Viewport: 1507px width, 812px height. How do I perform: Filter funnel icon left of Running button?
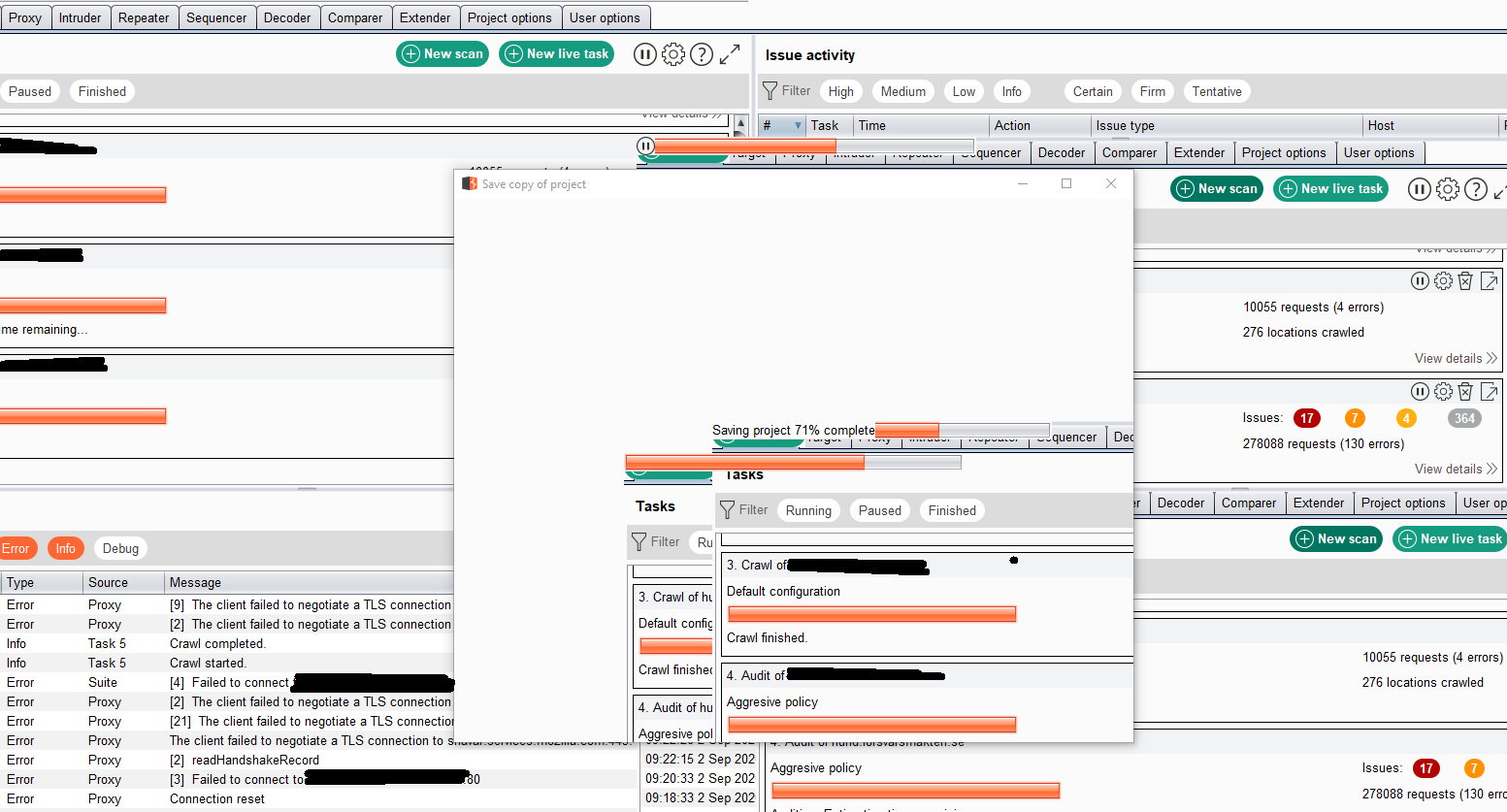pos(728,510)
